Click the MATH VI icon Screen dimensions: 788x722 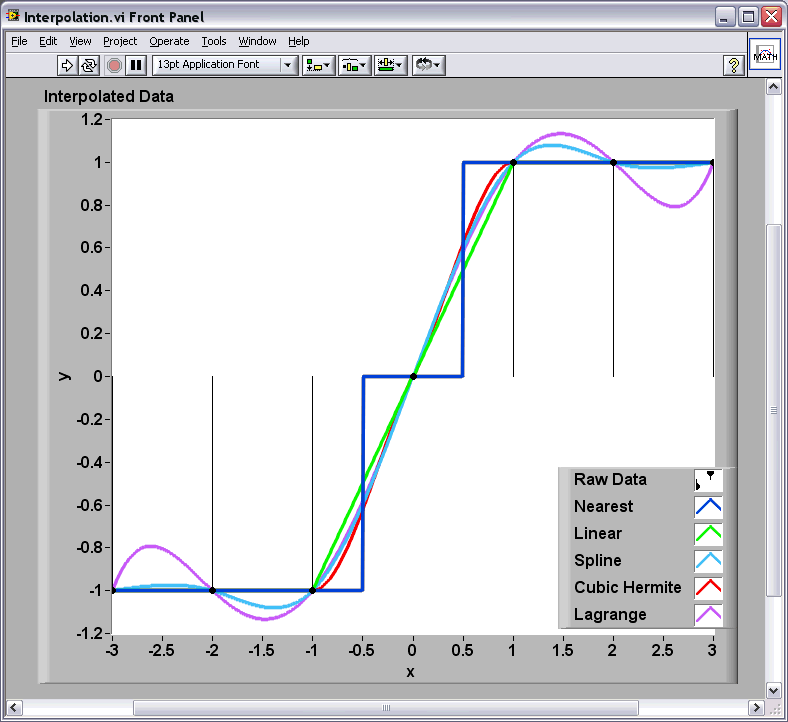click(765, 56)
